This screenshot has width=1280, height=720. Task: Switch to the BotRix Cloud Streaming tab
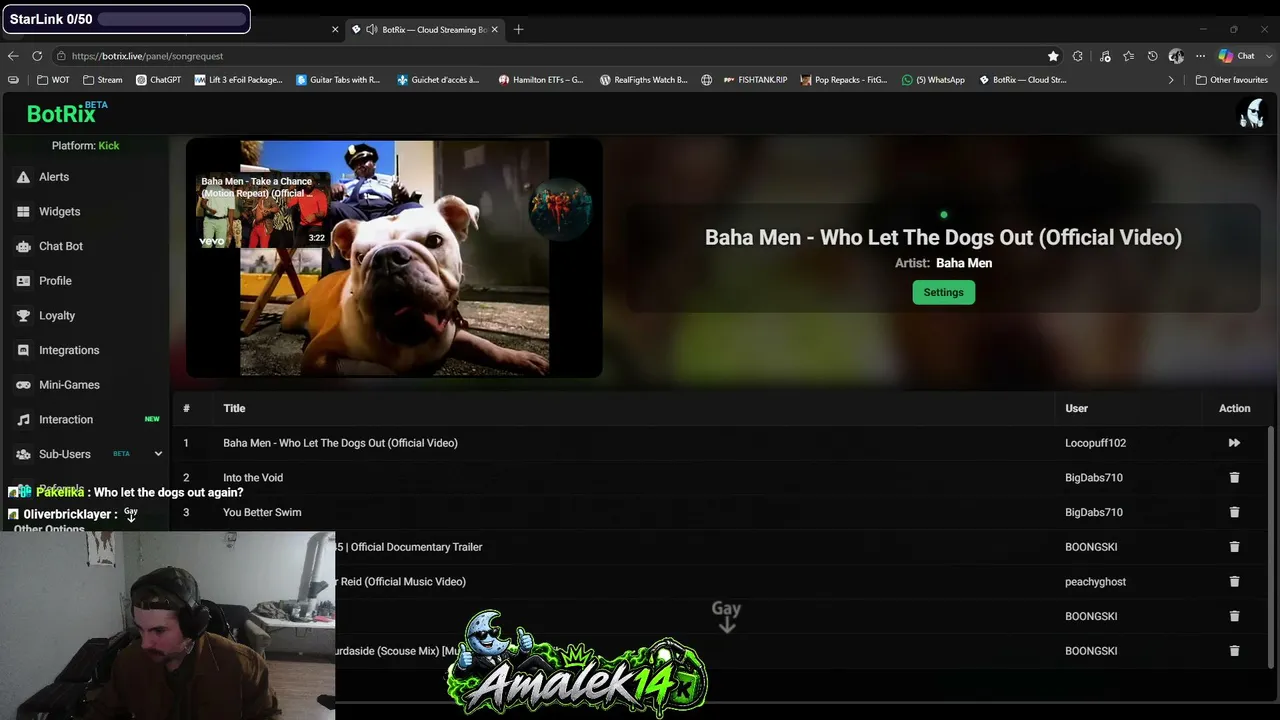click(426, 29)
